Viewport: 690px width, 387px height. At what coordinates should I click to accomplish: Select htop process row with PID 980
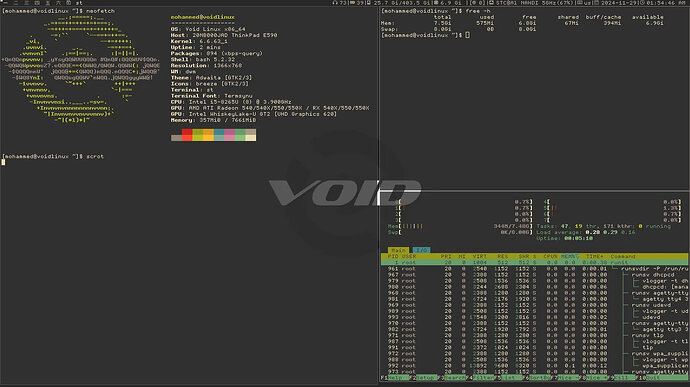(535, 287)
